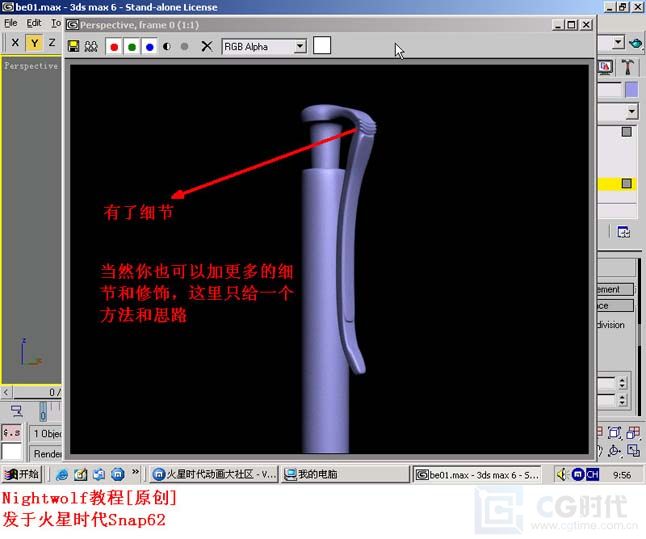Screen dimensions: 646x539
Task: Save the rendered bitmap
Action: 73,46
